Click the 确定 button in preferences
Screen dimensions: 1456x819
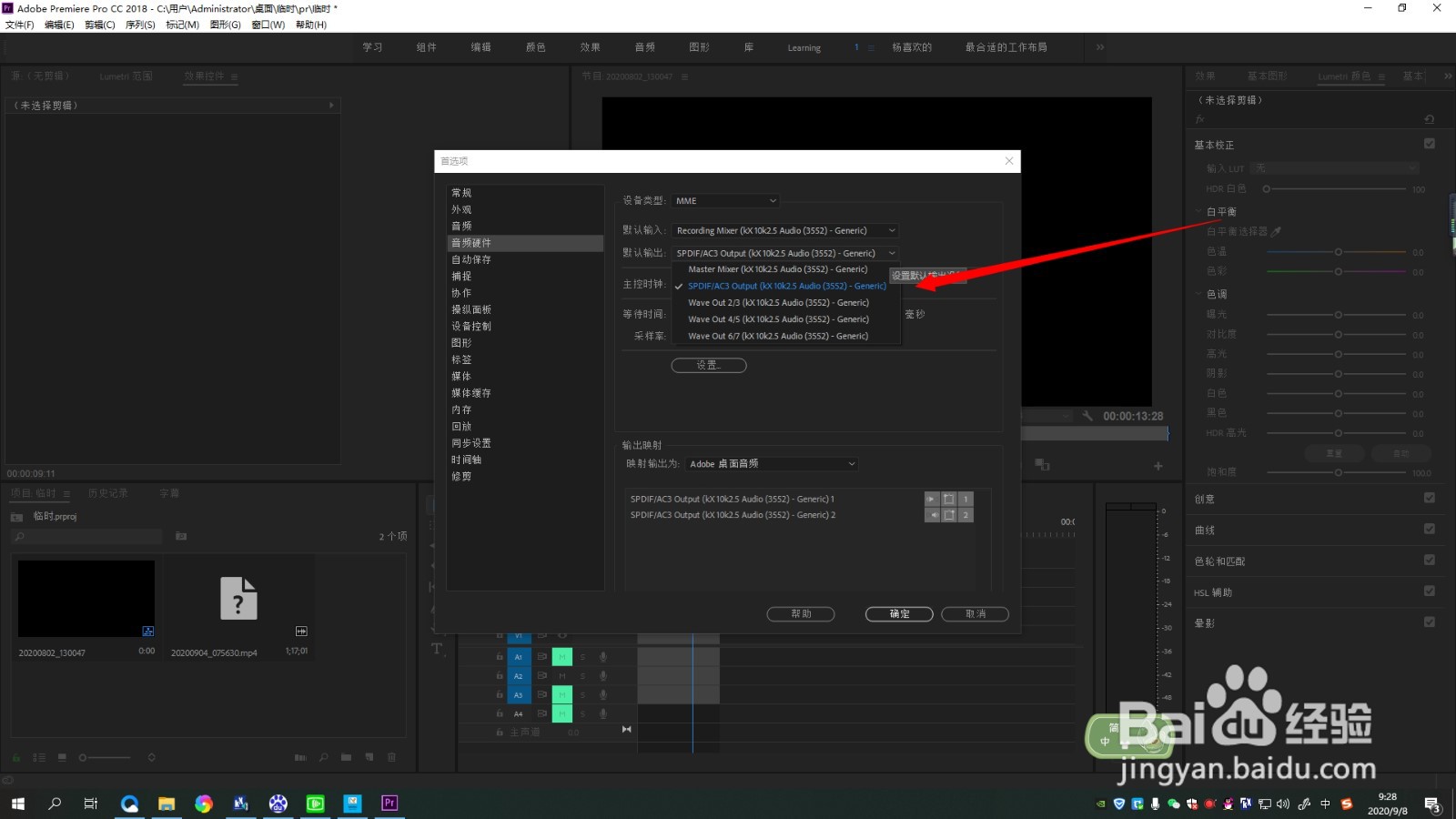pos(899,614)
